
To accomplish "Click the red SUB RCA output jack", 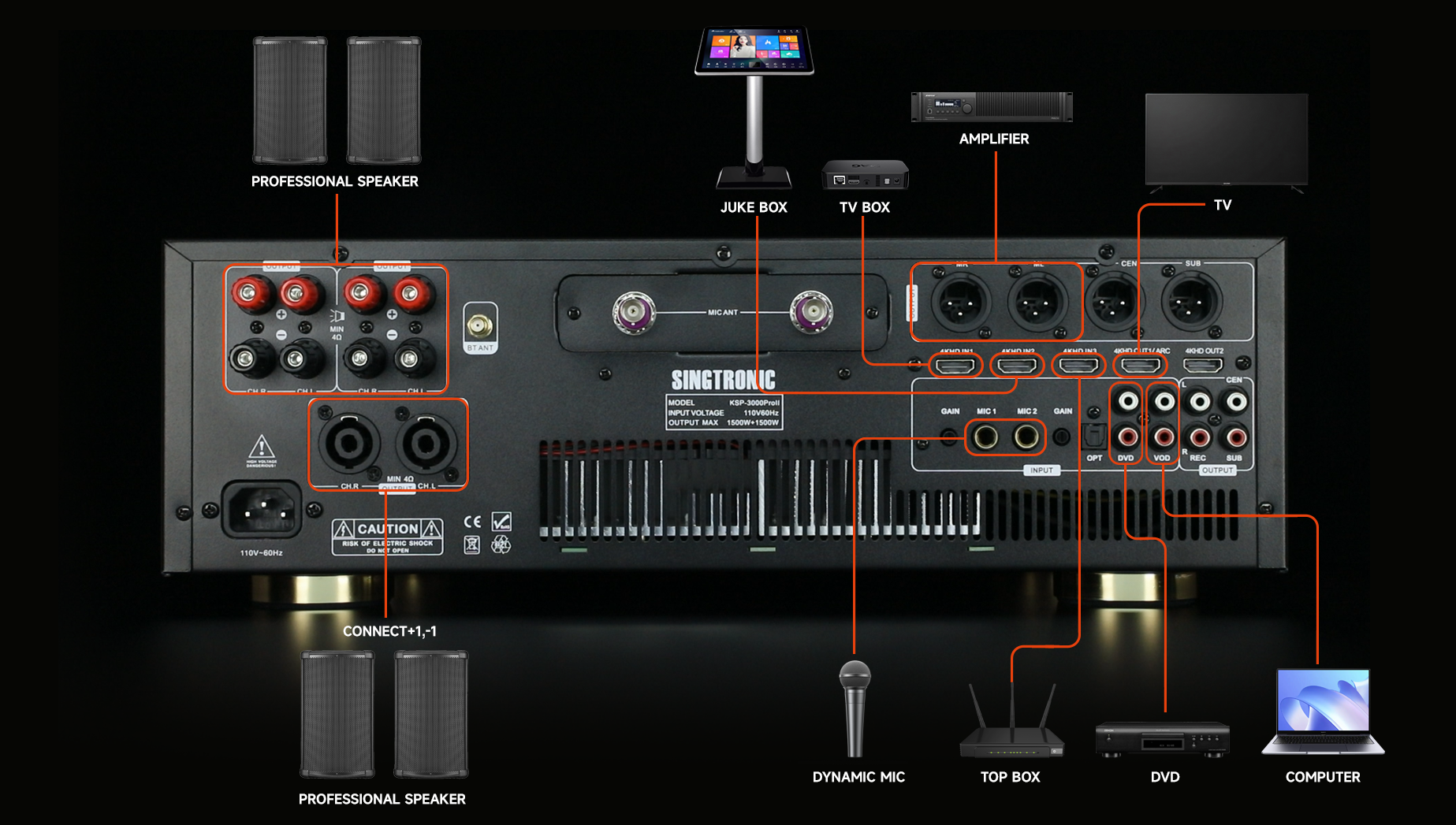I will click(1236, 437).
